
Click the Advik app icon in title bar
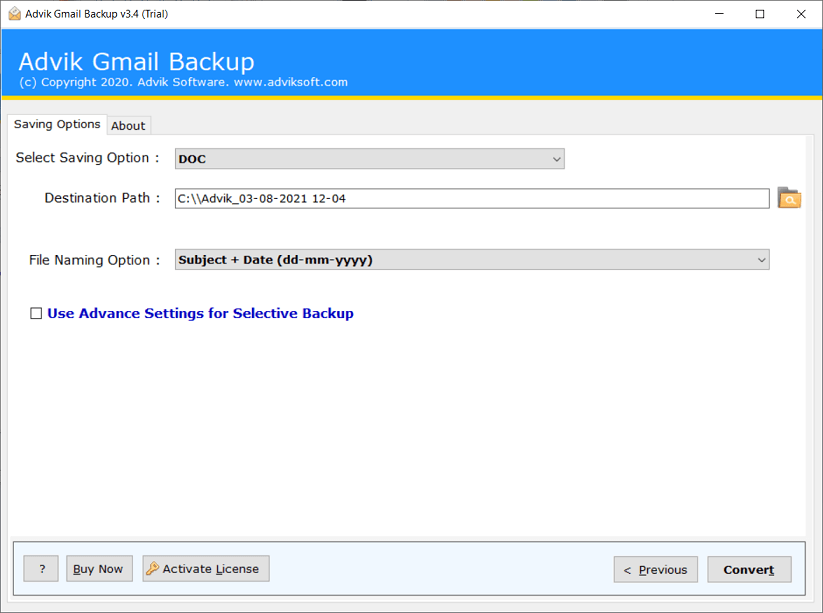(x=15, y=14)
